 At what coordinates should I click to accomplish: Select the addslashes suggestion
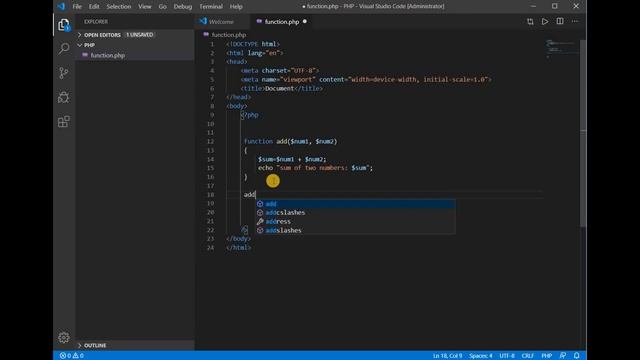356,230
